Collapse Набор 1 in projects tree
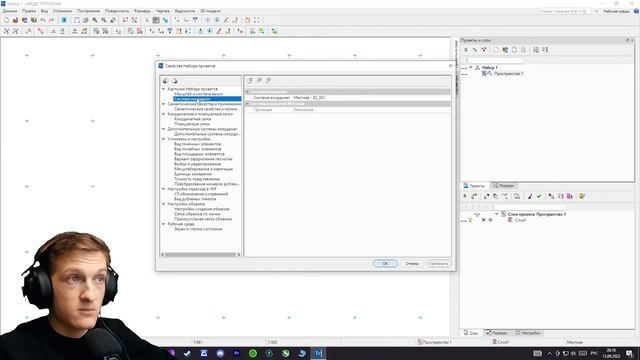The image size is (640, 360). tap(471, 67)
